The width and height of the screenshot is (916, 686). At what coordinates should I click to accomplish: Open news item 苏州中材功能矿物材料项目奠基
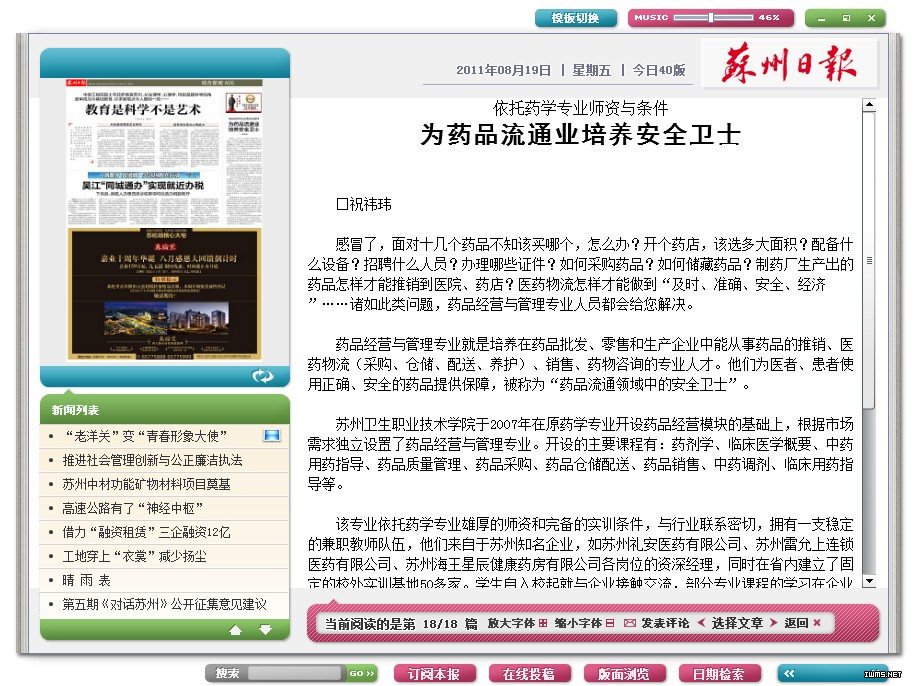(x=146, y=484)
